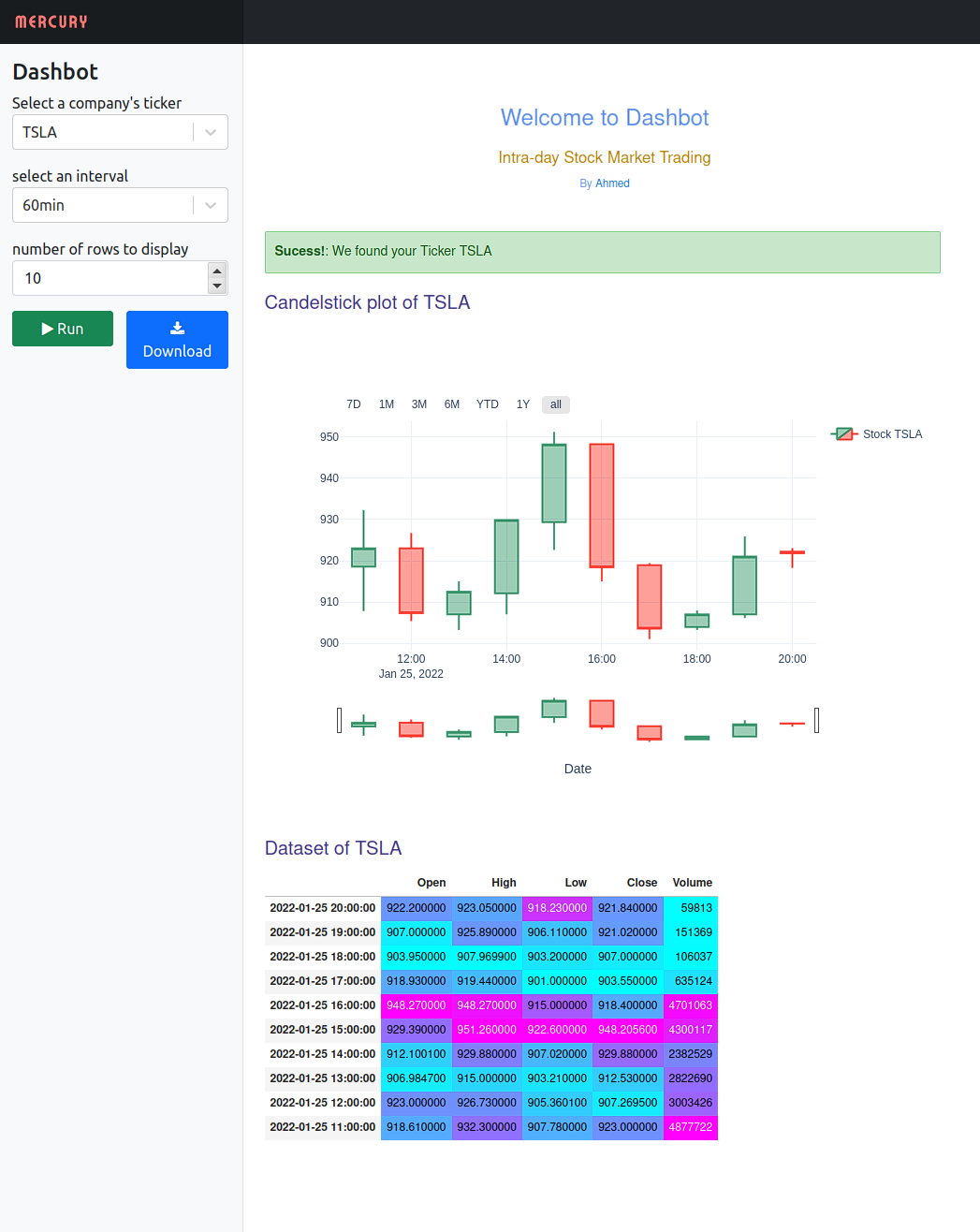Click the Run button

tap(62, 328)
